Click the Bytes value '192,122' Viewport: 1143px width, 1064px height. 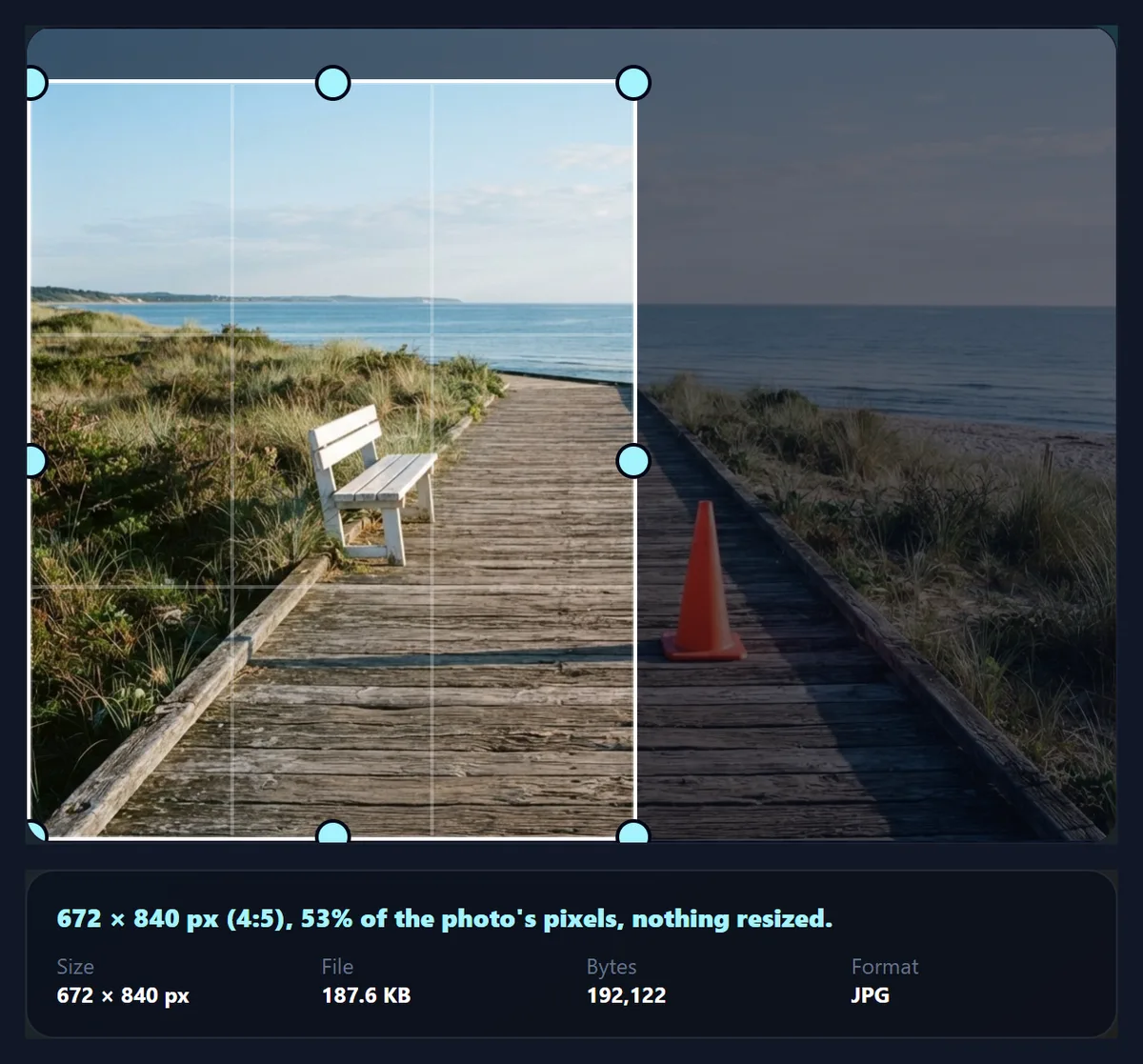626,995
